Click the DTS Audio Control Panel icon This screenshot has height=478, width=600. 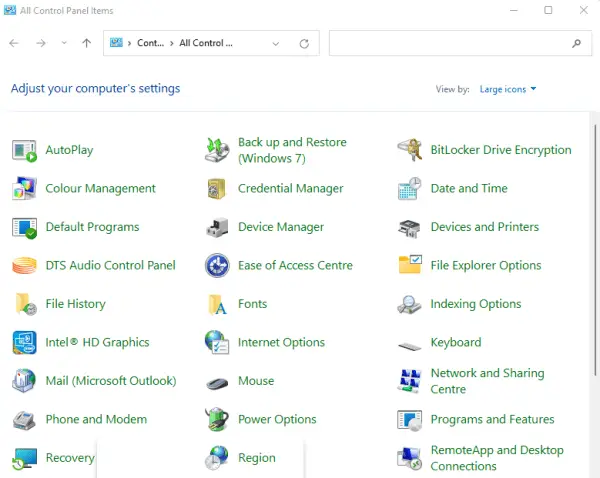(24, 265)
